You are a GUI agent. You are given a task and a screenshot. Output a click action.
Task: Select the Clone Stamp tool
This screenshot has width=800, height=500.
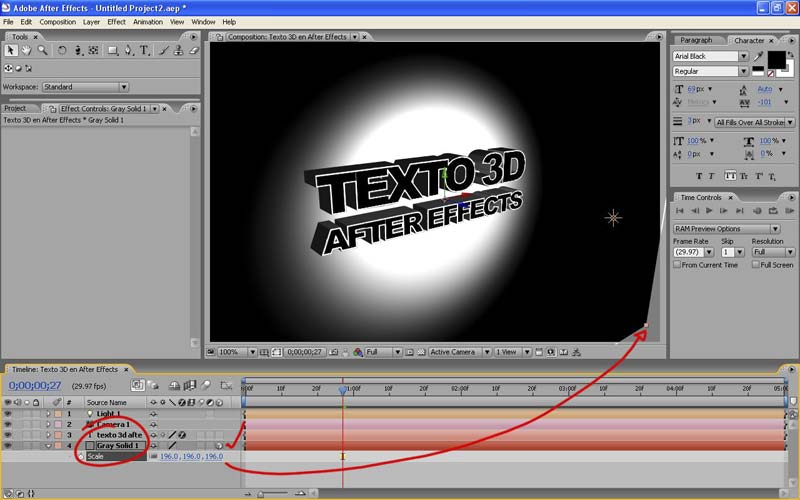pos(179,51)
